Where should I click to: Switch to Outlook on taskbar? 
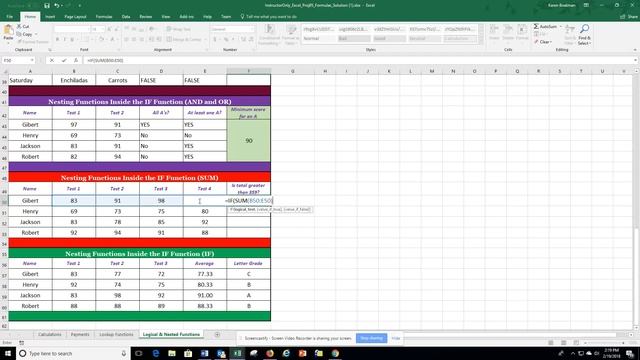click(221, 353)
